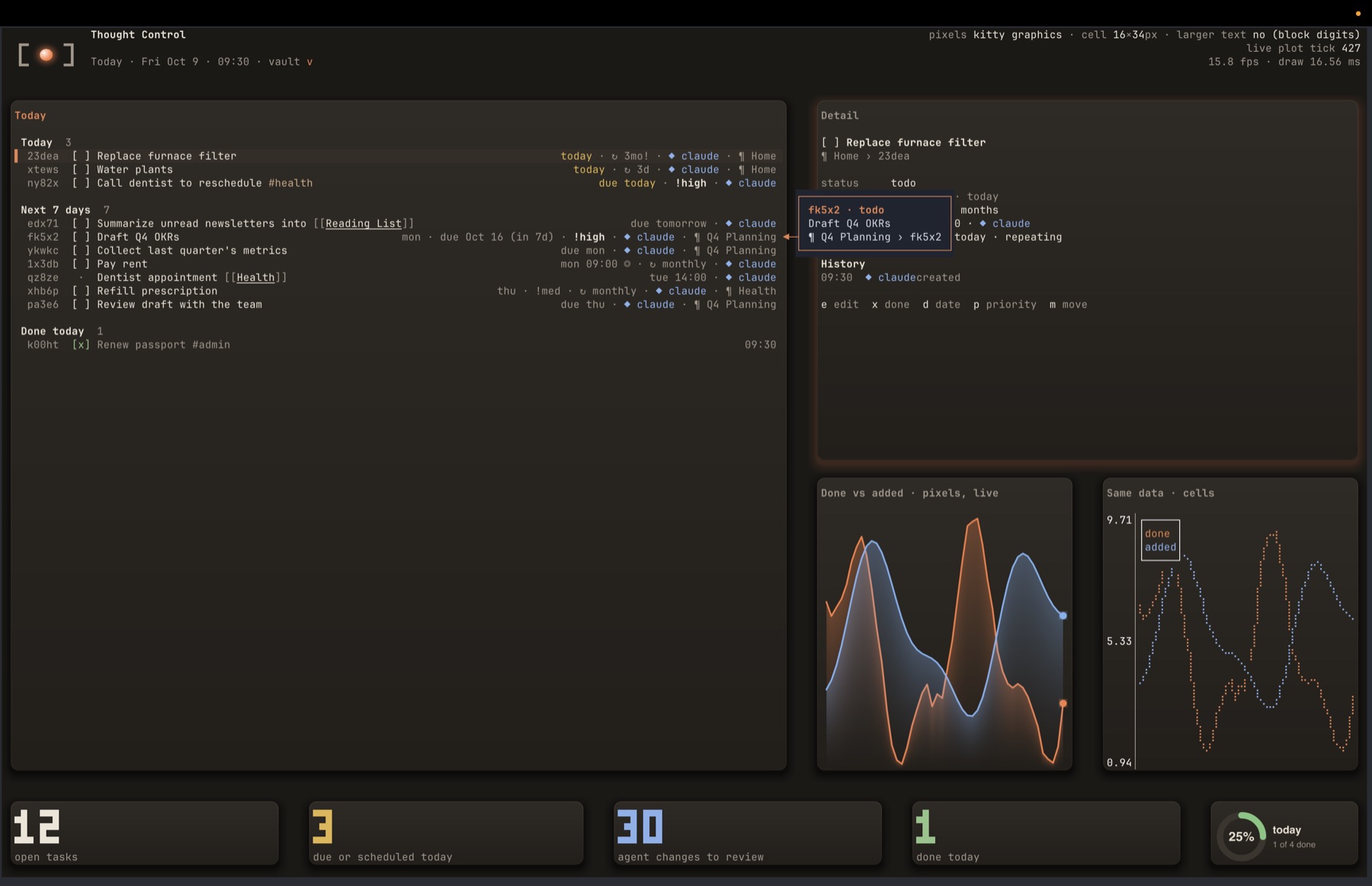Open the 30 agent changes to review card
1372x886 pixels.
click(748, 833)
